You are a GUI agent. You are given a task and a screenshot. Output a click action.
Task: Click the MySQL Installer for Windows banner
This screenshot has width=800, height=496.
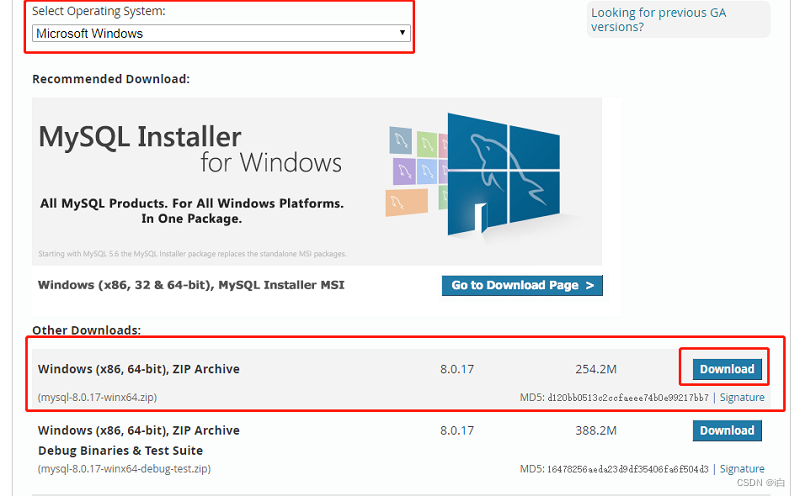[317, 181]
